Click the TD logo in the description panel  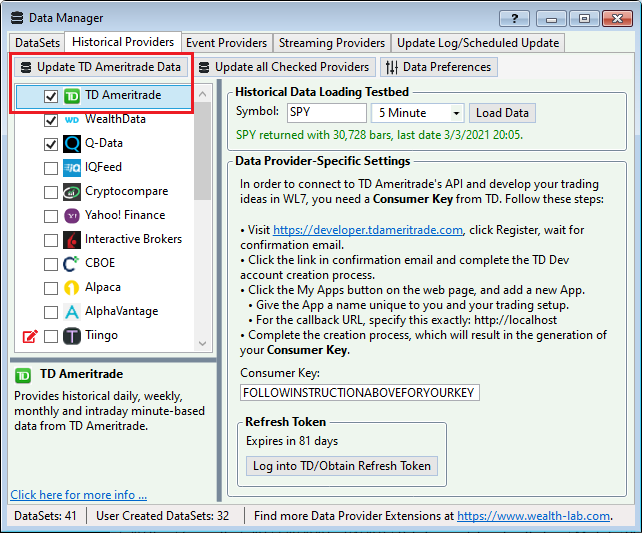pos(23,375)
